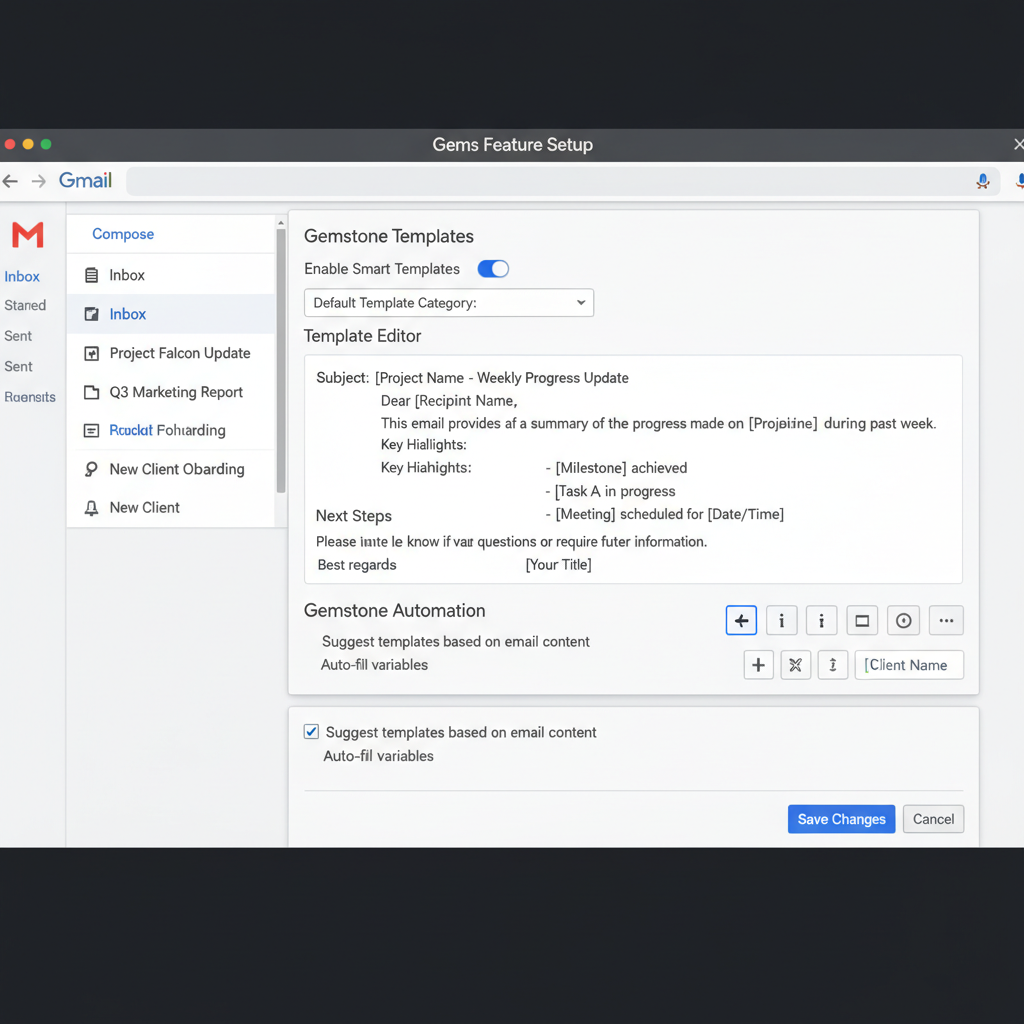
Task: Open the Default Template Category dropdown
Action: point(449,303)
